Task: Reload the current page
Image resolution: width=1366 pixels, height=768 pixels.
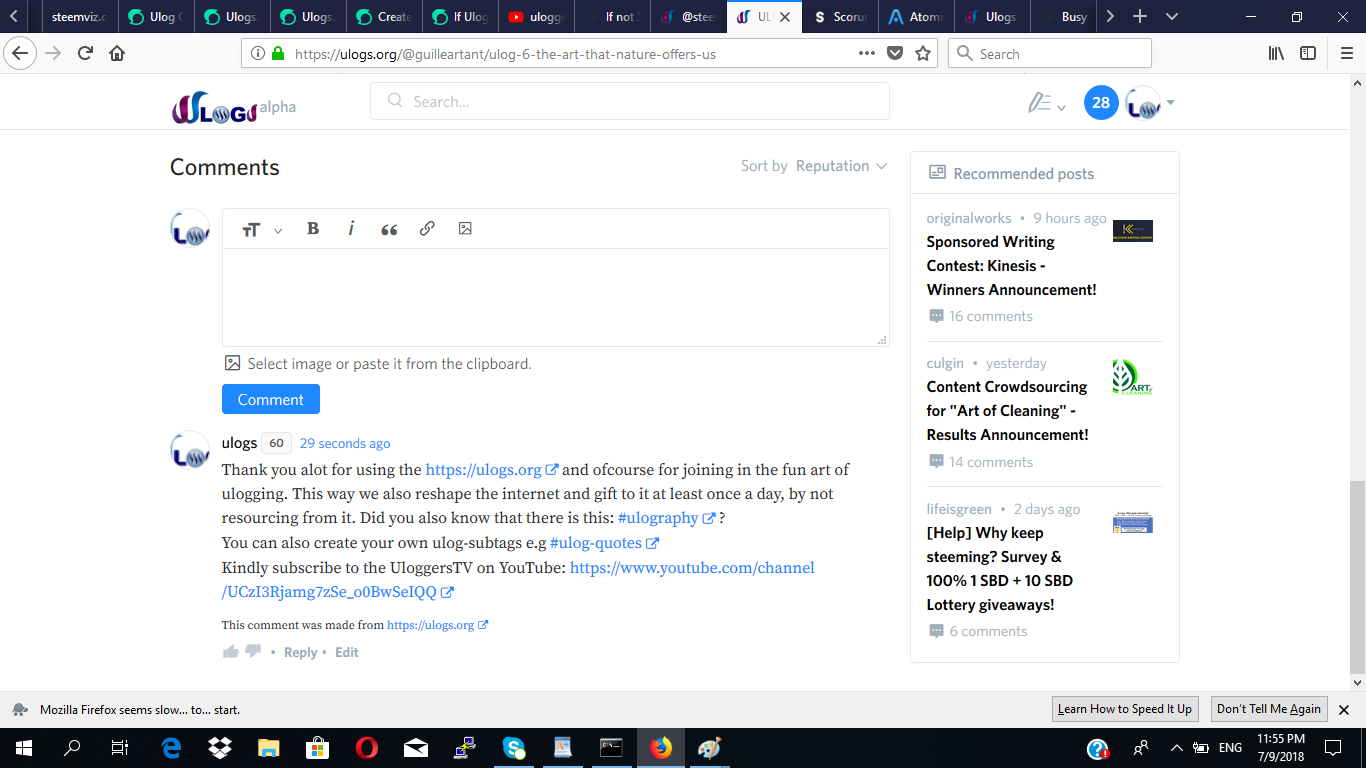Action: coord(85,53)
